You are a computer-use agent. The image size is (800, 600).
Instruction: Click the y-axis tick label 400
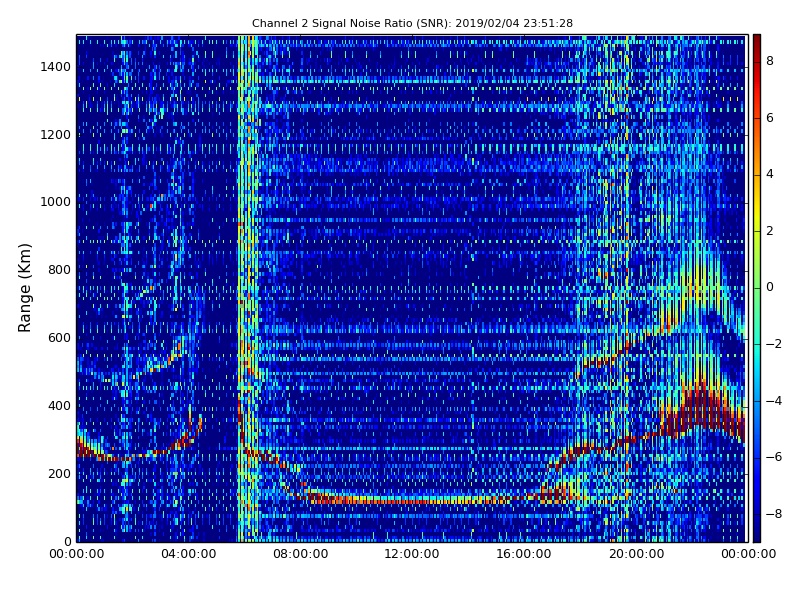click(x=59, y=406)
